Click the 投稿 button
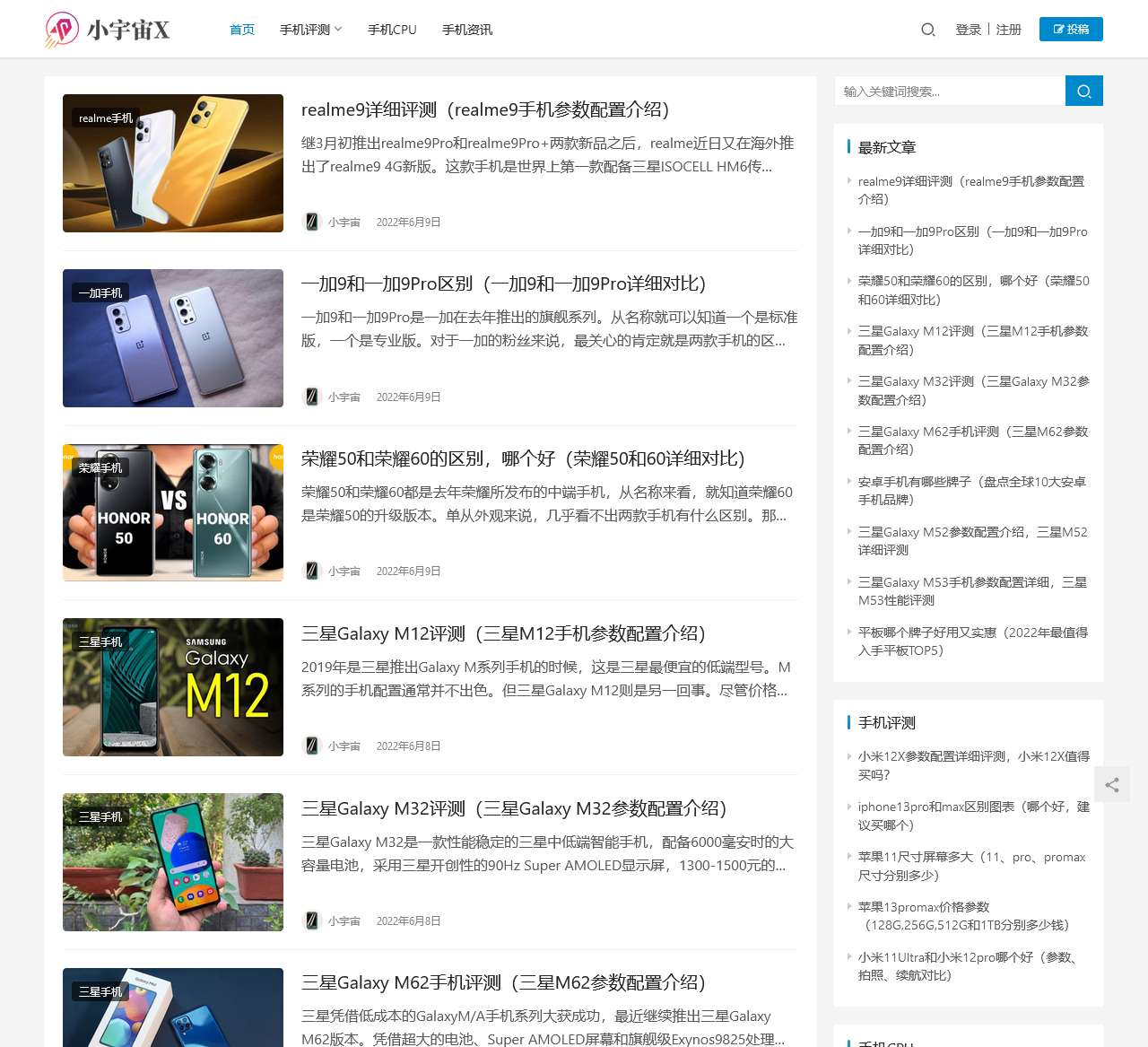This screenshot has height=1047, width=1148. click(x=1071, y=29)
